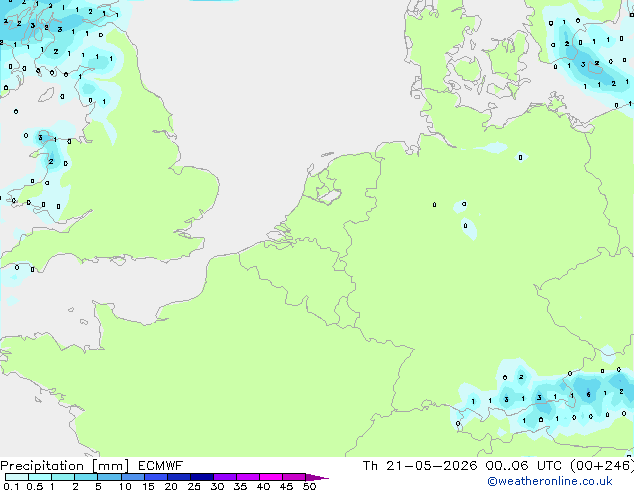
Task: Open the weatheronline.co.uk copyright link
Action: click(x=550, y=481)
